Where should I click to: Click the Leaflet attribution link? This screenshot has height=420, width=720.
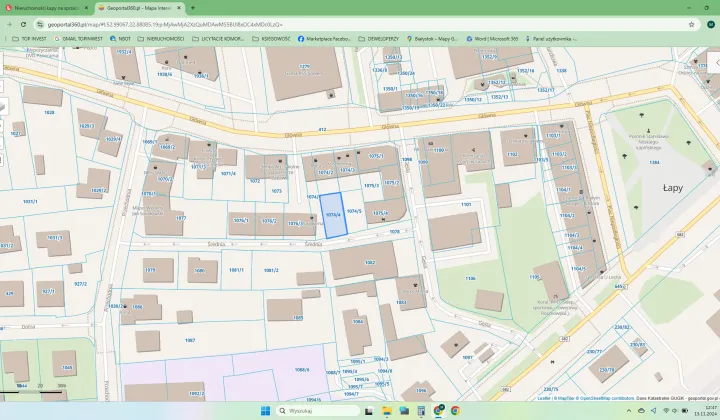coord(543,397)
